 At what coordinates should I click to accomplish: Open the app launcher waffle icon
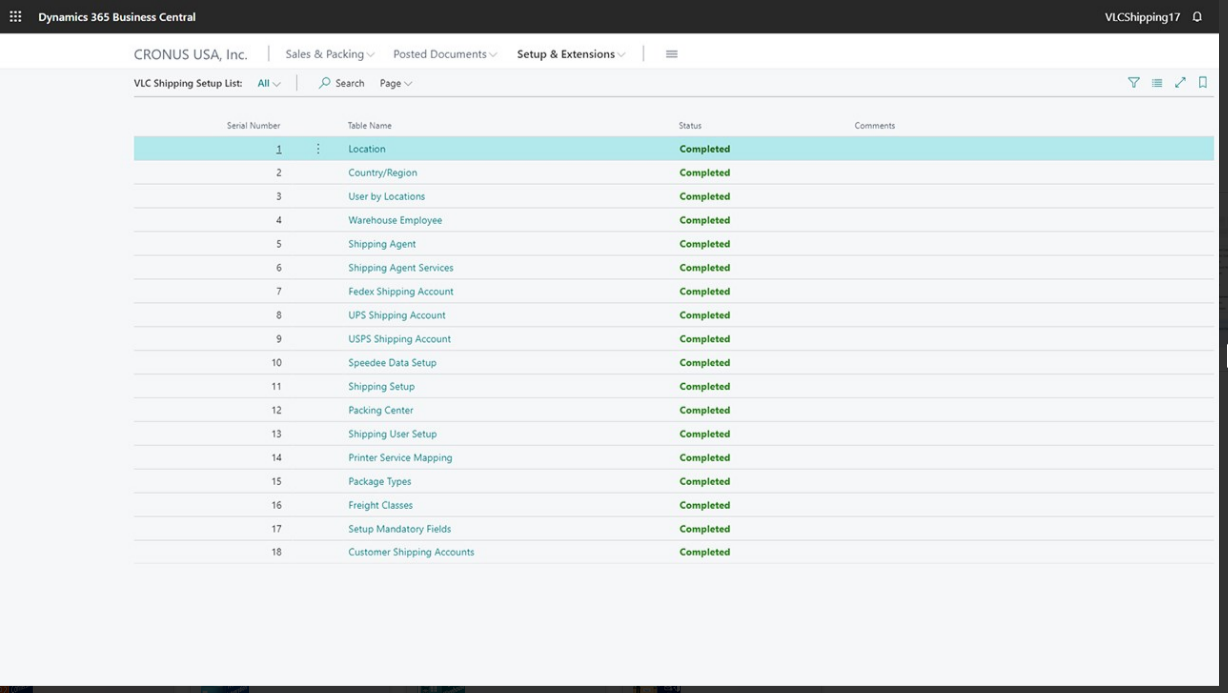(x=15, y=17)
